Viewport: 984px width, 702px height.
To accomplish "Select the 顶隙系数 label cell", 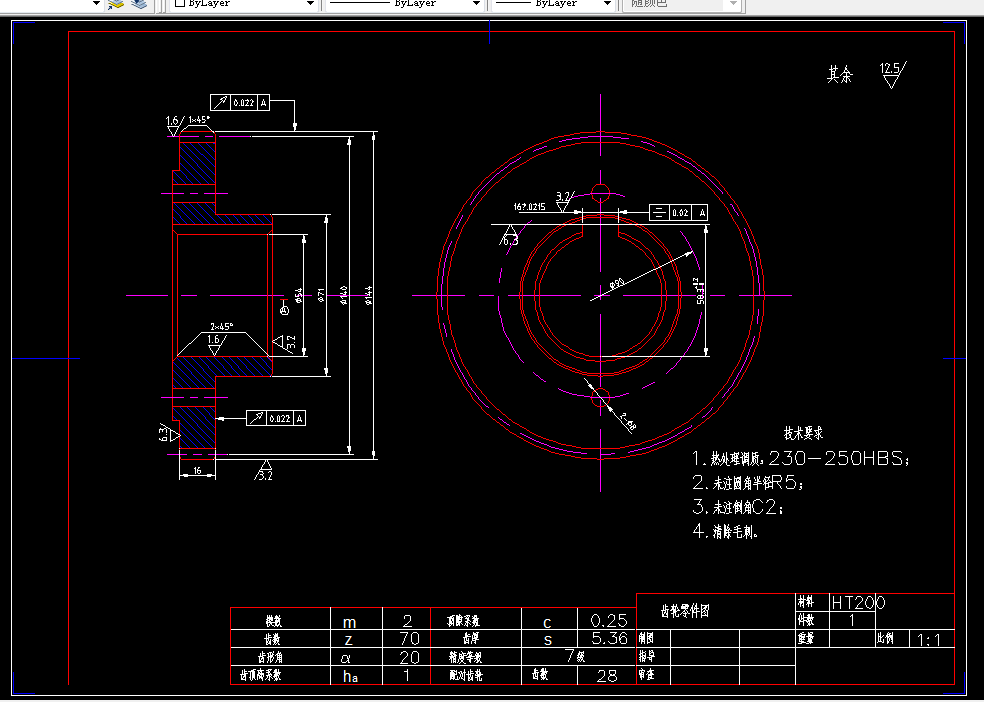I will (x=463, y=620).
